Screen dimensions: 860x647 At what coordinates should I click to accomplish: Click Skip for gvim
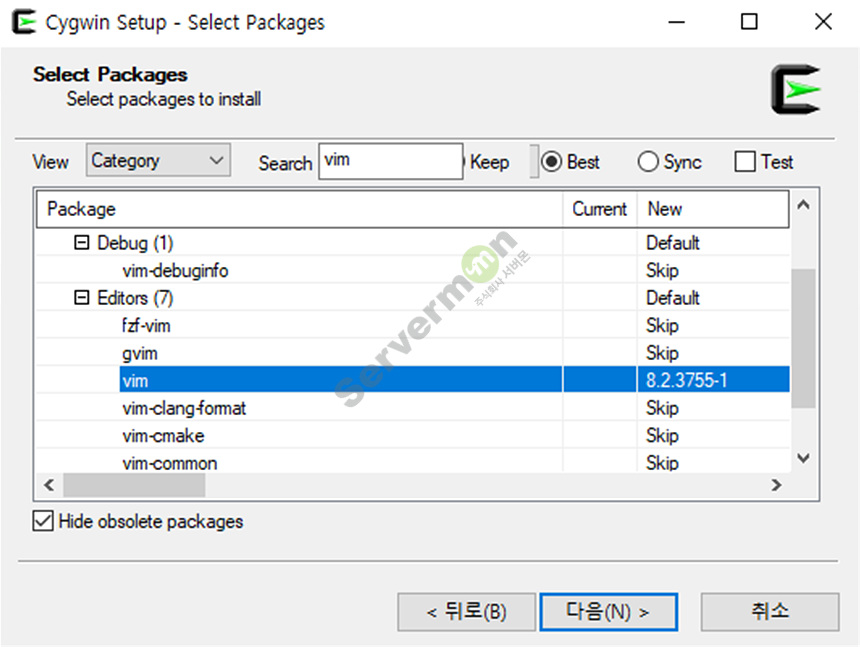click(662, 353)
